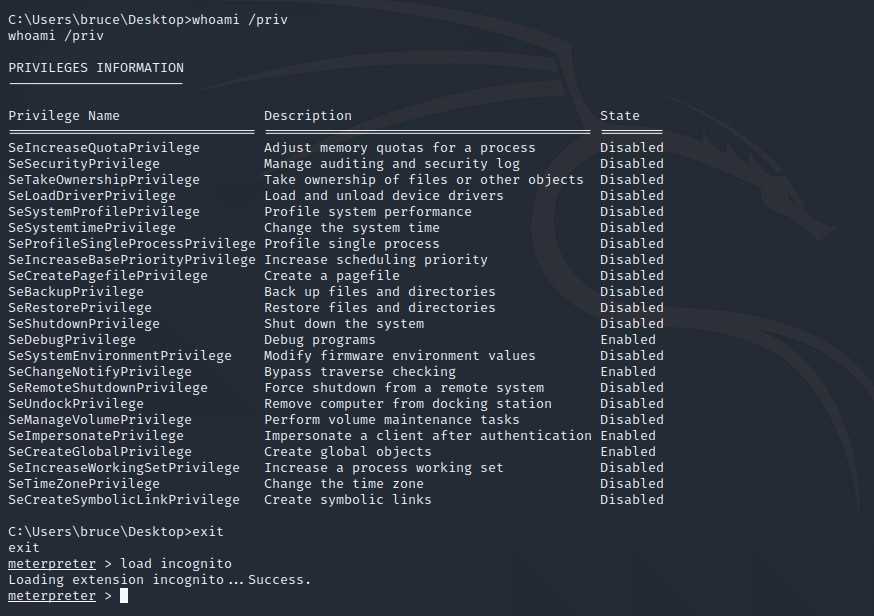Click the Privilege Name column header
The image size is (874, 616).
(64, 116)
